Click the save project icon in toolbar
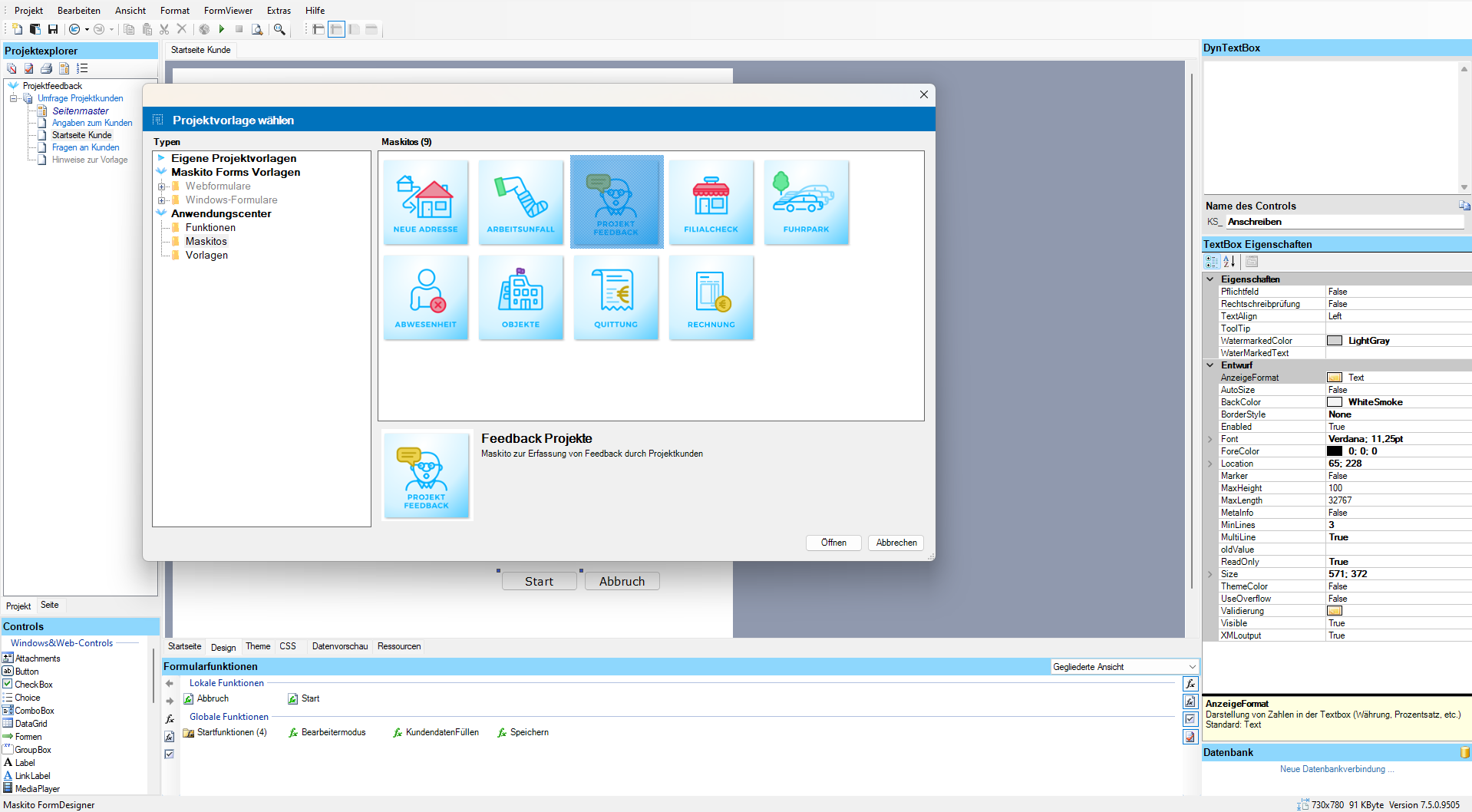1472x812 pixels. (x=53, y=29)
